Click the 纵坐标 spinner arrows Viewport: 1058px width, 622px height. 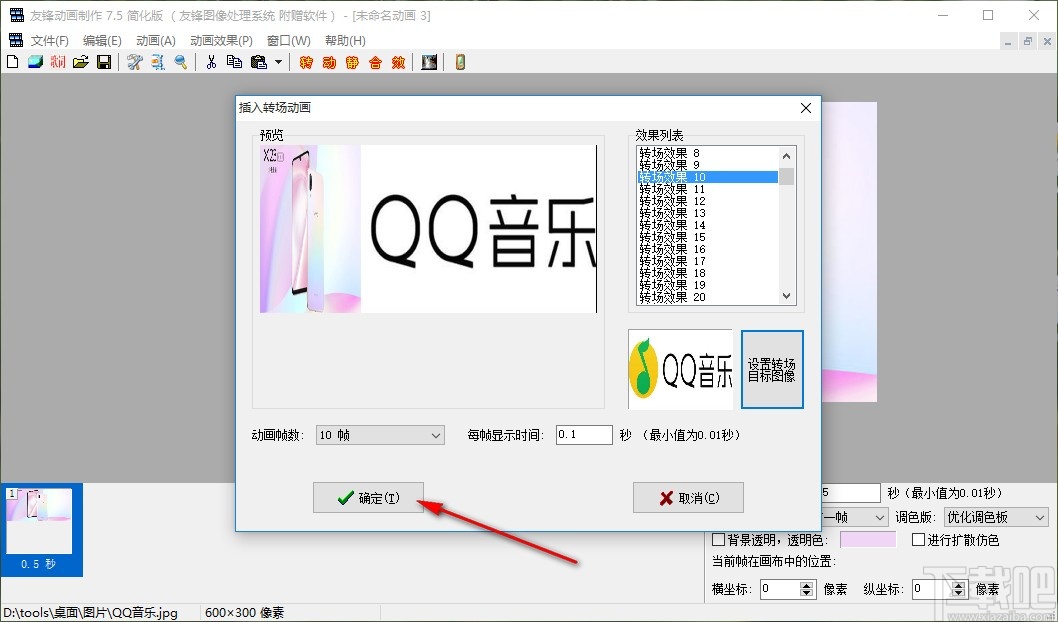pyautogui.click(x=959, y=590)
